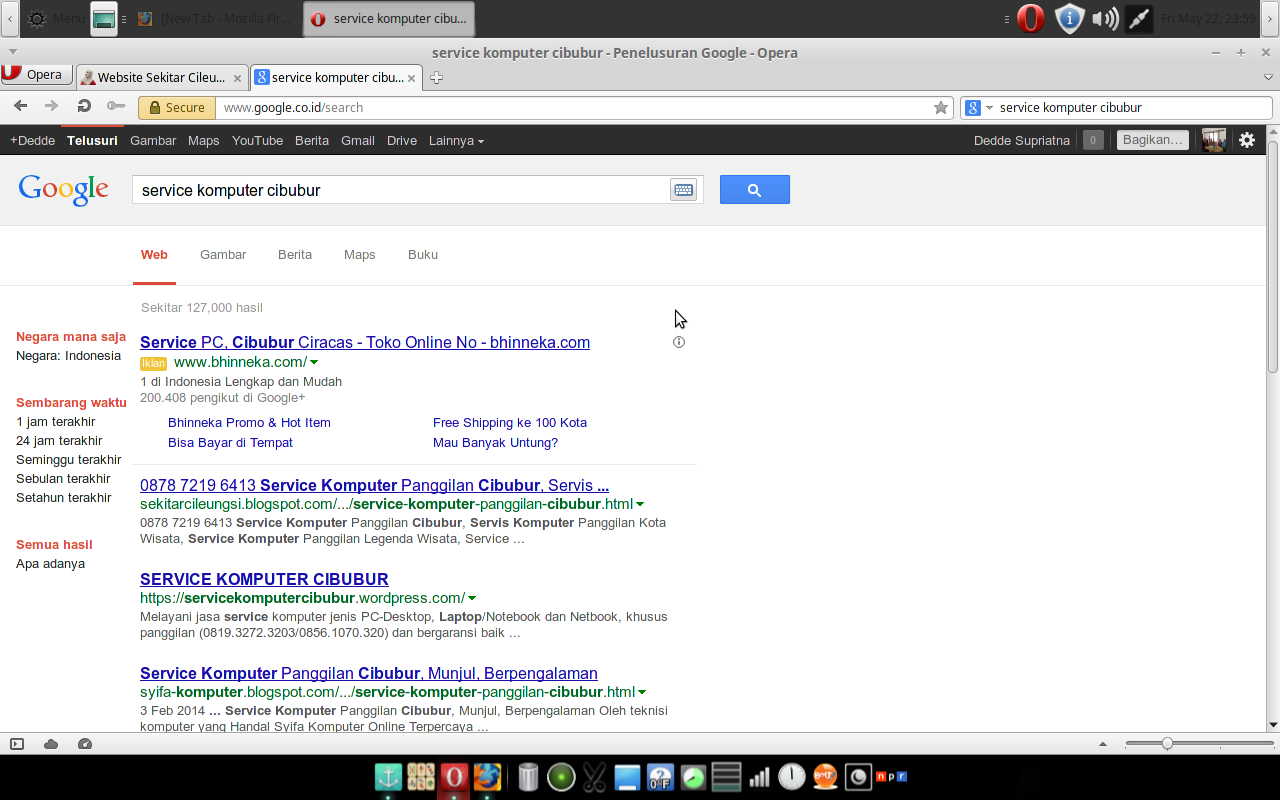Adjust the Opera zoom slider handle
The width and height of the screenshot is (1280, 800).
pos(1167,744)
